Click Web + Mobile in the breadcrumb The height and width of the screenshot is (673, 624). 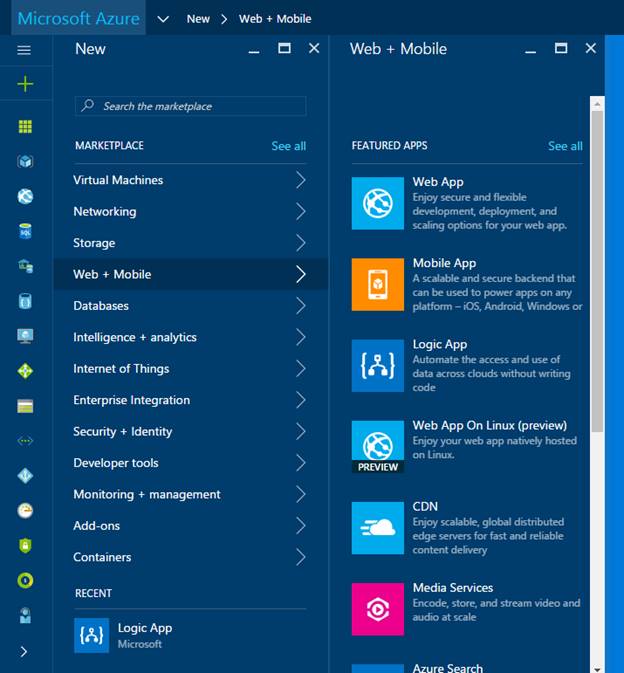[275, 19]
